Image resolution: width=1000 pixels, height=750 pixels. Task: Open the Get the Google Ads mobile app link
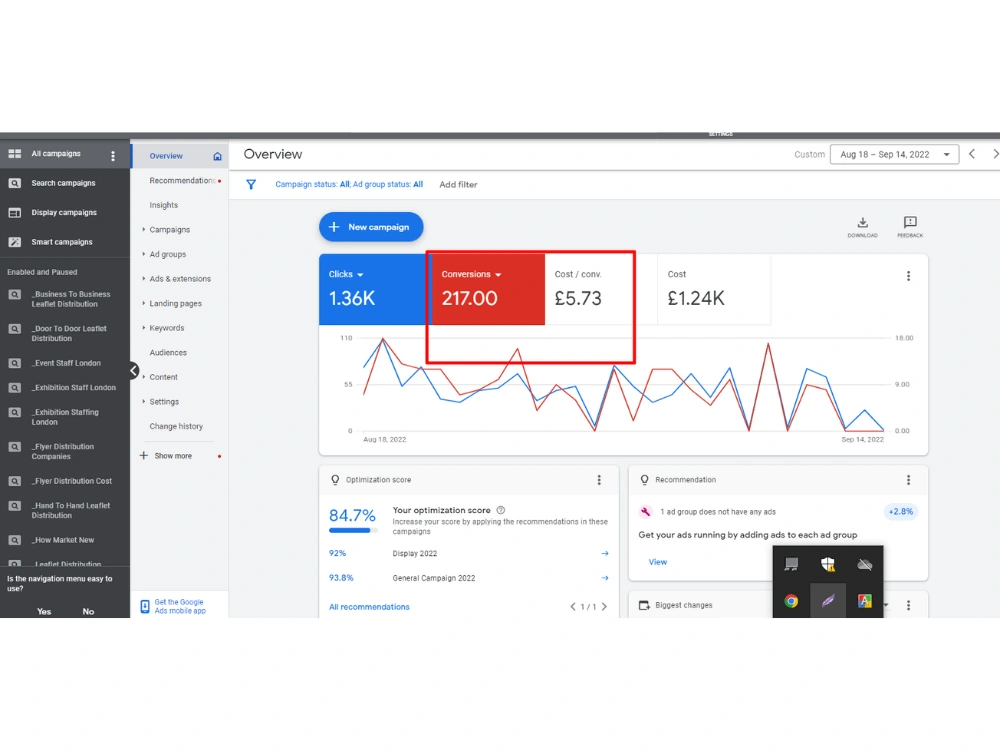pyautogui.click(x=180, y=607)
